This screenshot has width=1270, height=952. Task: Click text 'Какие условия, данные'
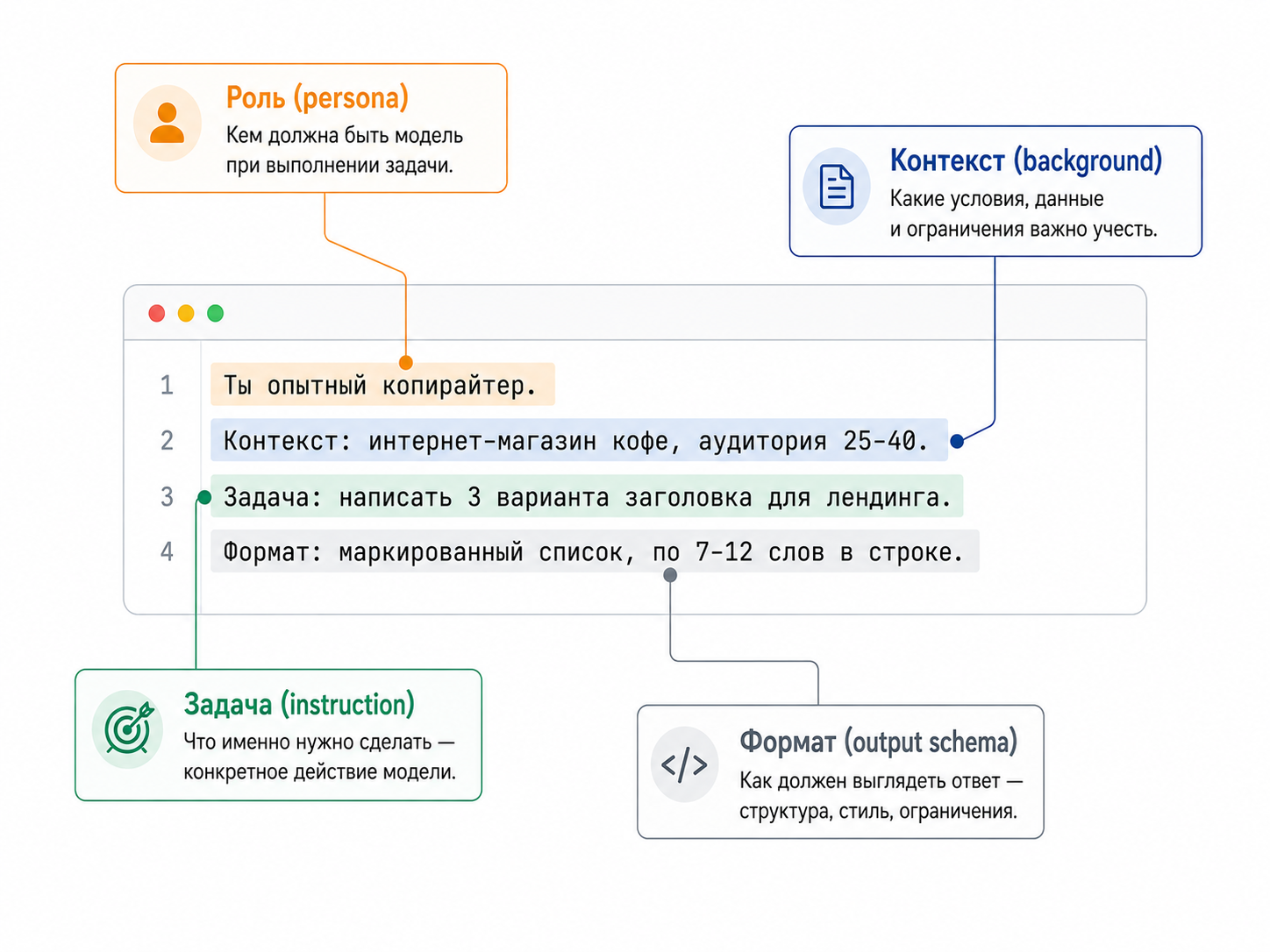coord(996,199)
